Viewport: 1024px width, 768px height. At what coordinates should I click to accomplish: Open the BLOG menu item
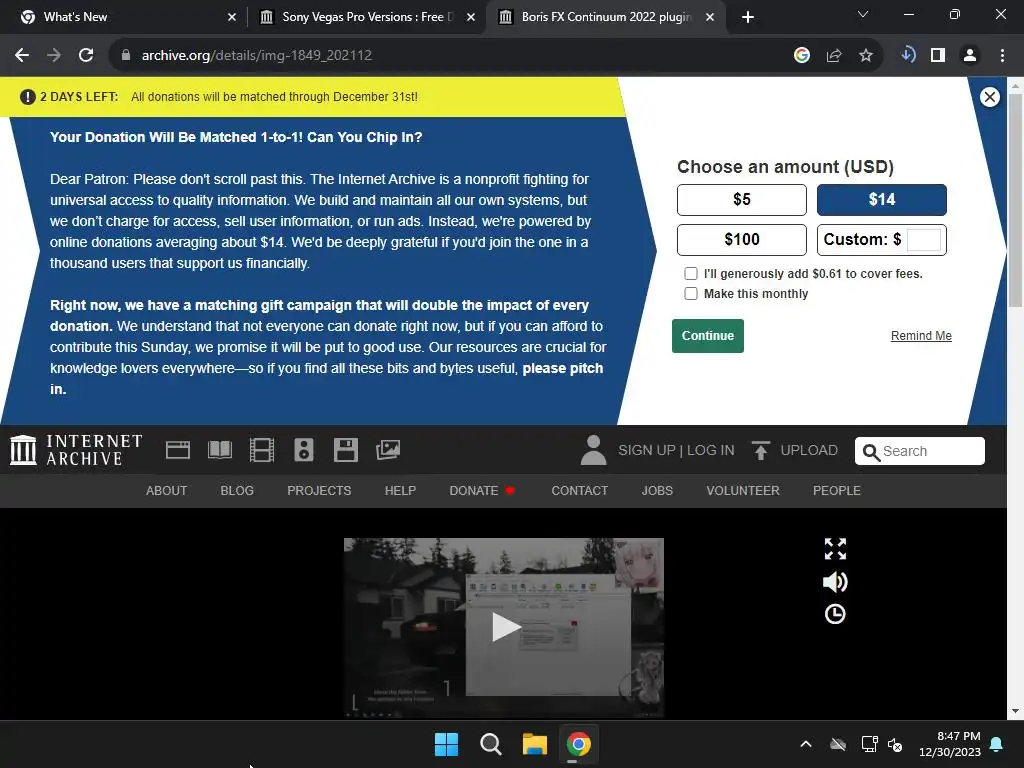click(x=237, y=490)
